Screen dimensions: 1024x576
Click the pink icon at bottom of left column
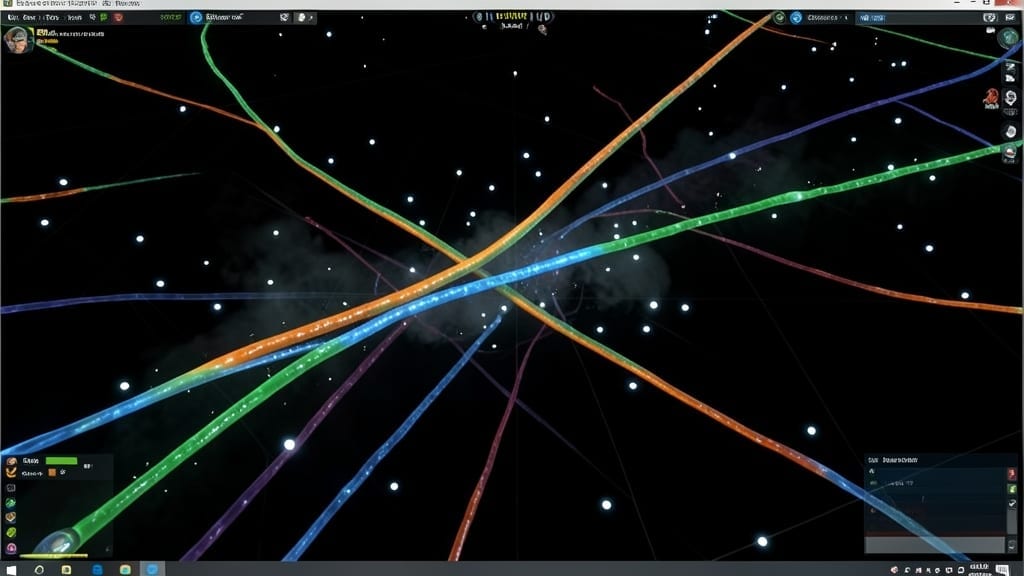[x=11, y=548]
